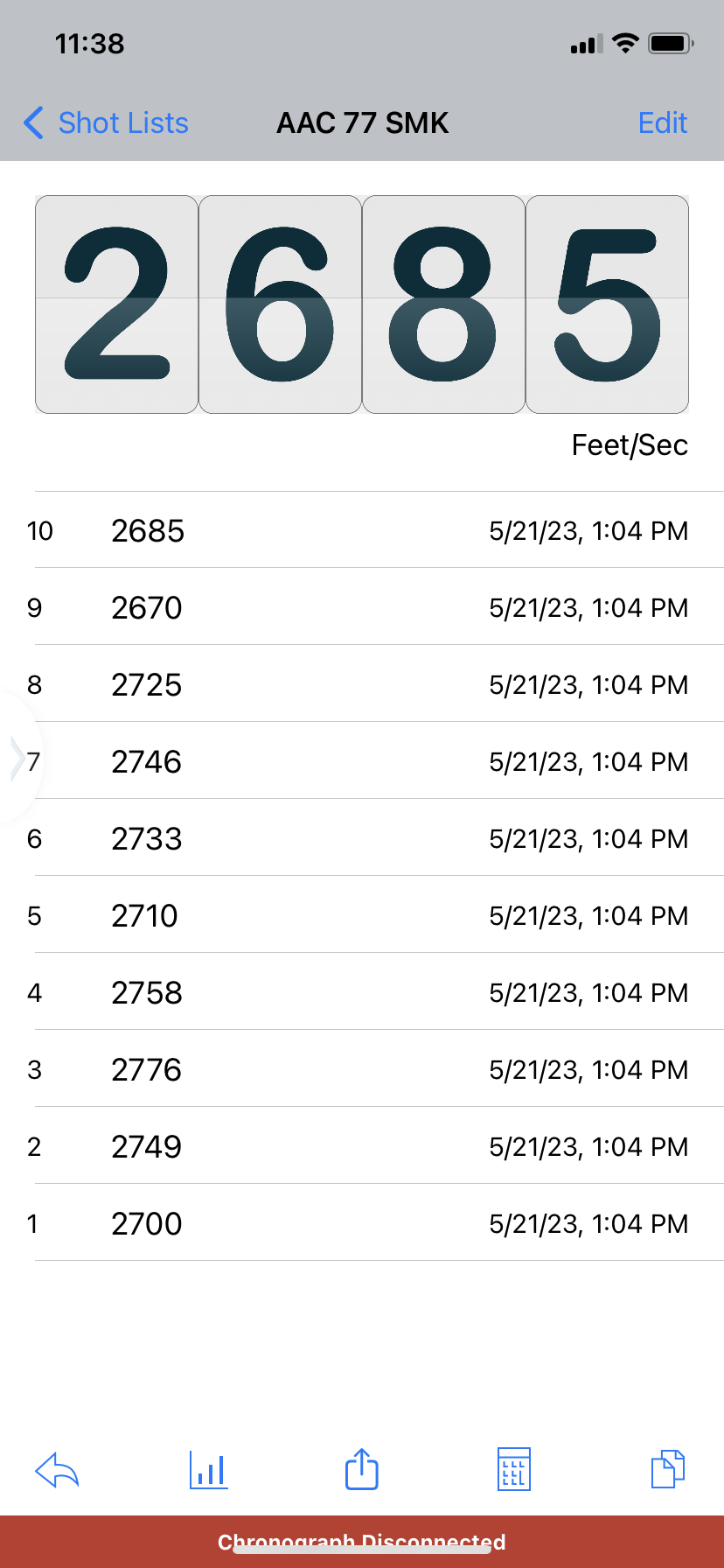Select shot 3 reading 2776
The width and height of the screenshot is (724, 1568).
pos(362,1069)
